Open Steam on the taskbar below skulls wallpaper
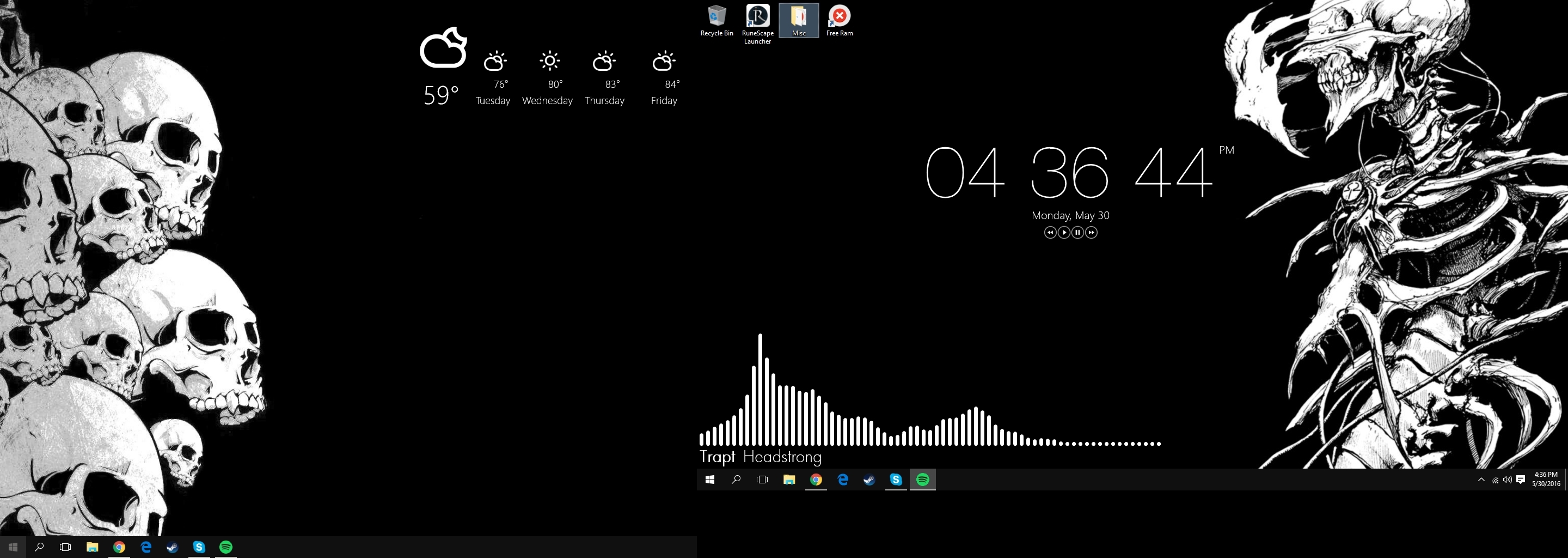The height and width of the screenshot is (558, 1568). click(172, 547)
